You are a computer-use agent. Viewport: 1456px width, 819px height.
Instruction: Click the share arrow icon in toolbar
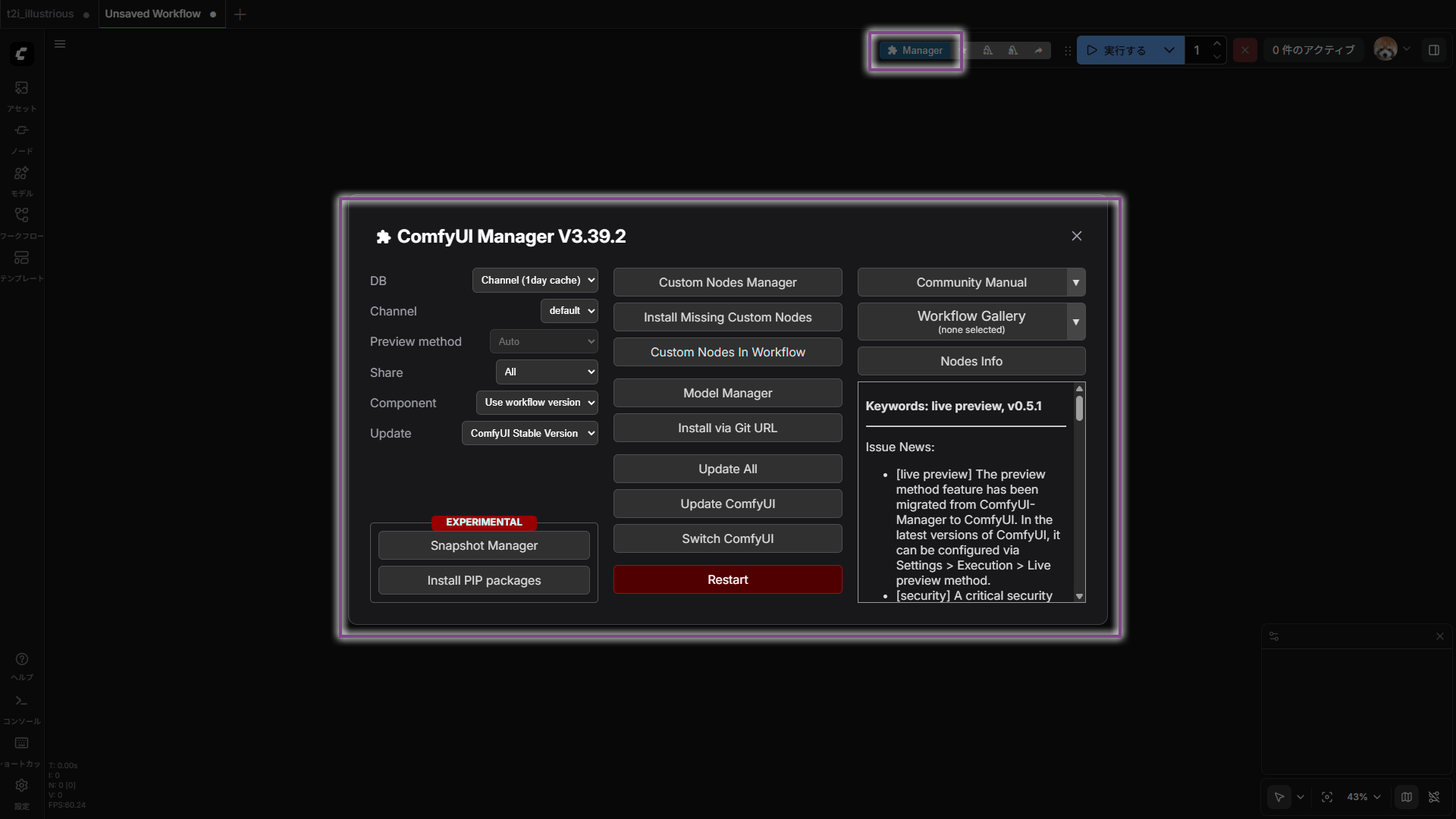coord(1038,51)
